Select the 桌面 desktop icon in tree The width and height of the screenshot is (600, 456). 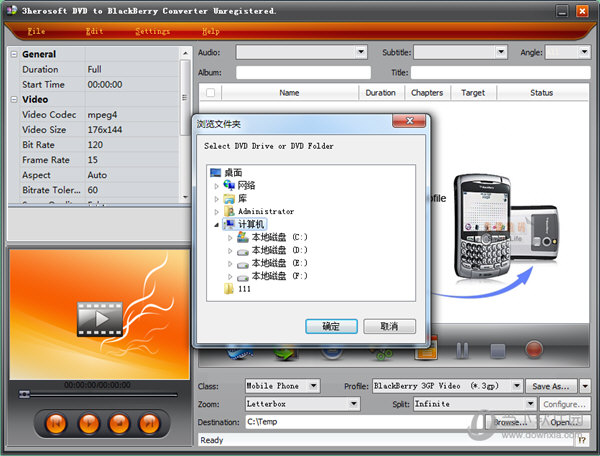[x=215, y=173]
